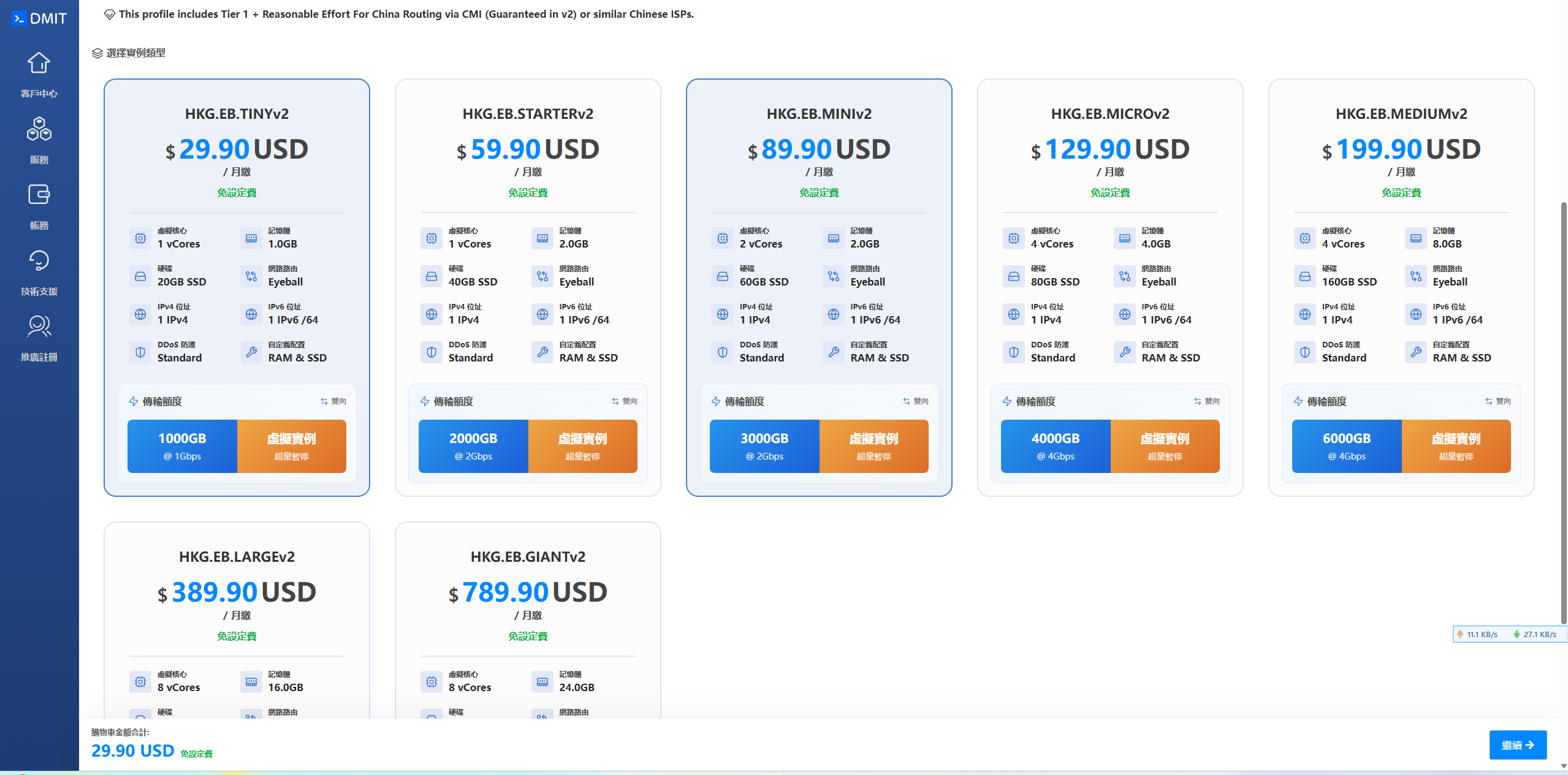
Task: Click the $89.90 USD price text
Action: tap(819, 149)
